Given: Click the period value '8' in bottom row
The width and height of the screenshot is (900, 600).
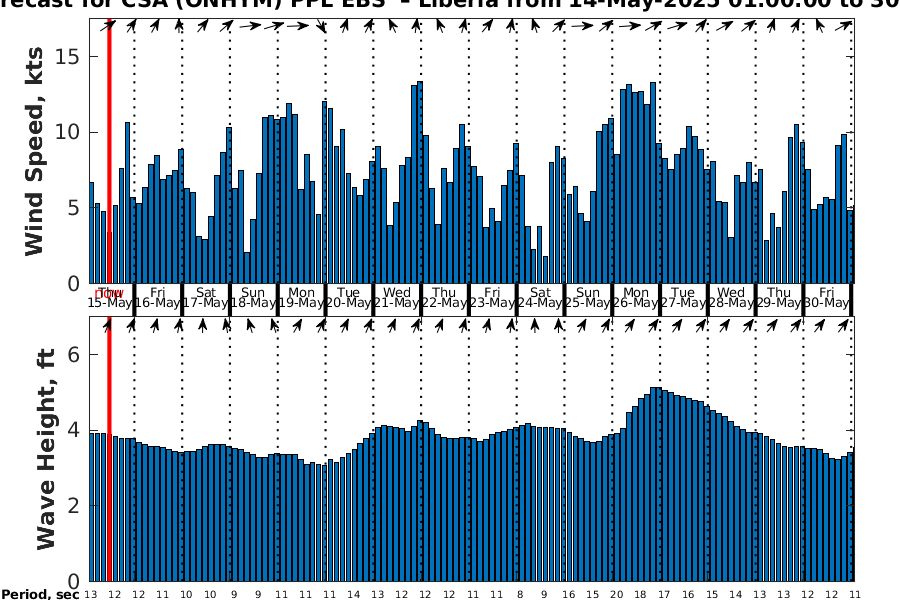Looking at the screenshot, I should click(x=520, y=594).
